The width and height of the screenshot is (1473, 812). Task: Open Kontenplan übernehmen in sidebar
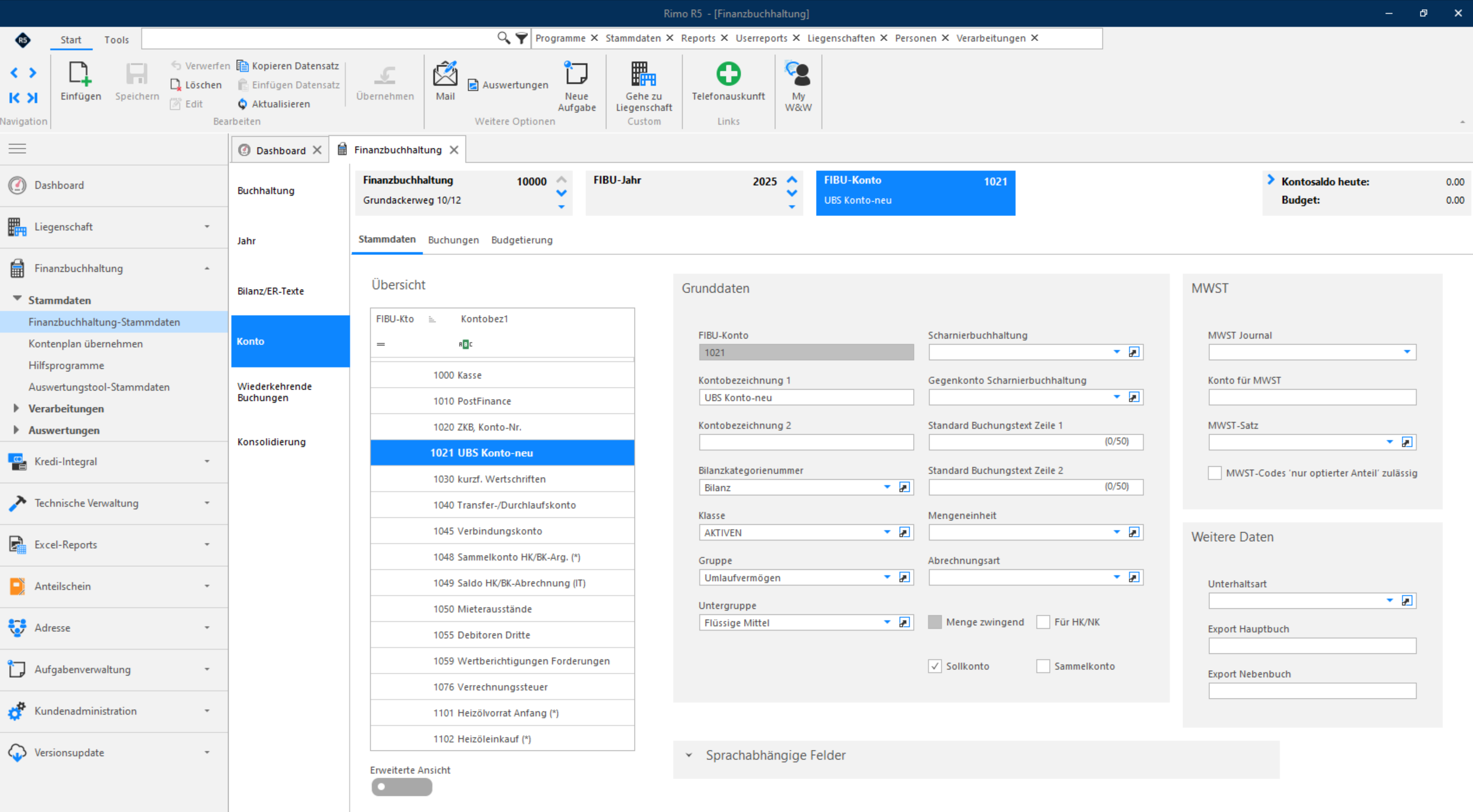pyautogui.click(x=86, y=344)
